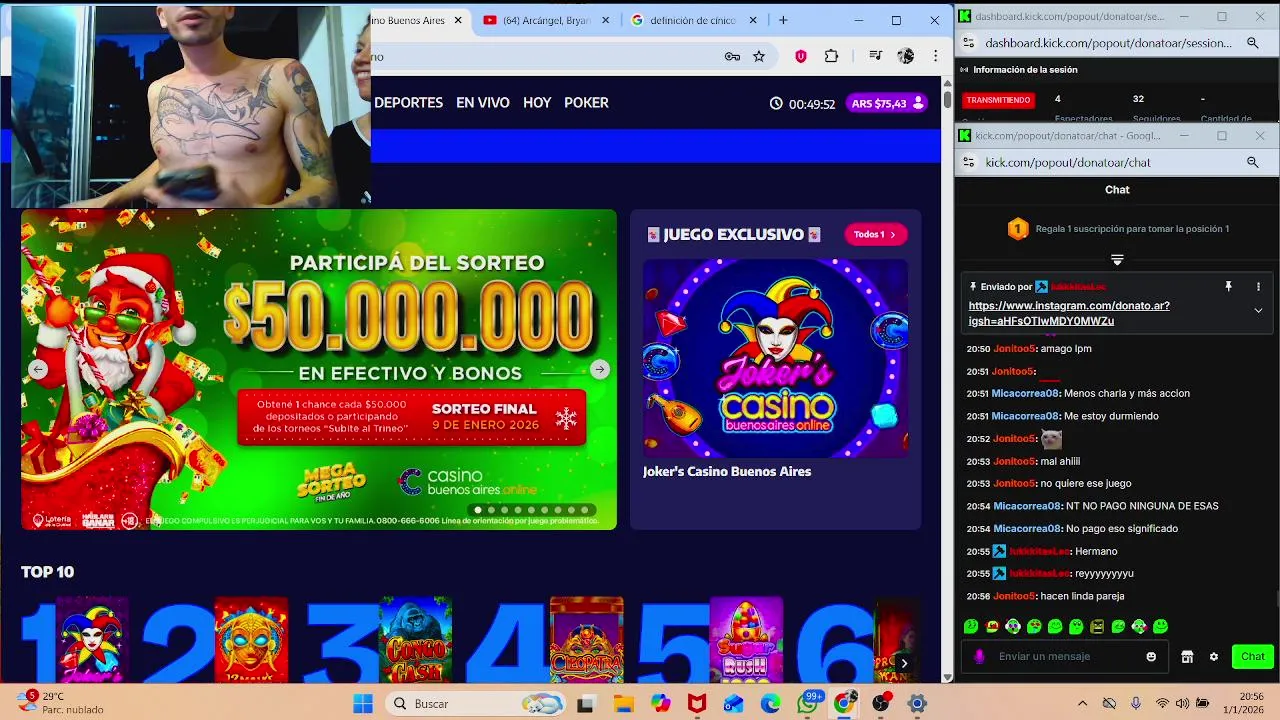Close the YouTube Arcángel tab
The image size is (1280, 720).
point(605,20)
